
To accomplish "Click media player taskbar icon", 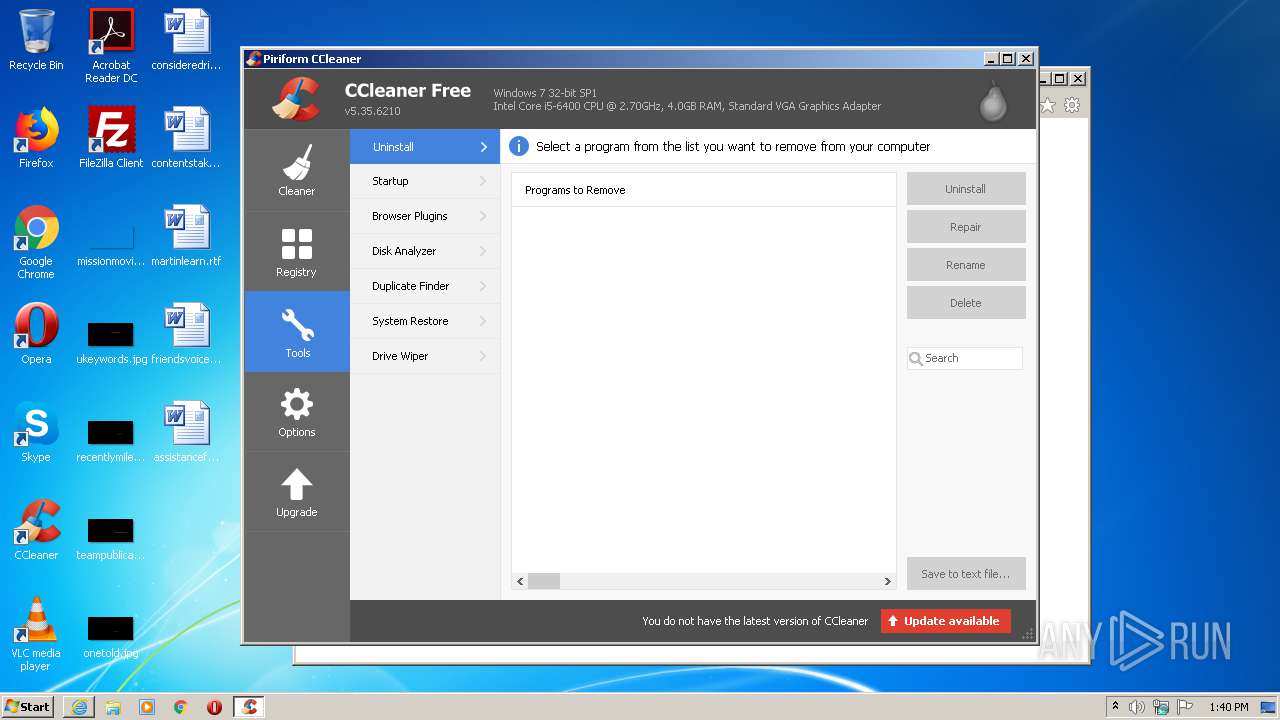I will pos(147,707).
